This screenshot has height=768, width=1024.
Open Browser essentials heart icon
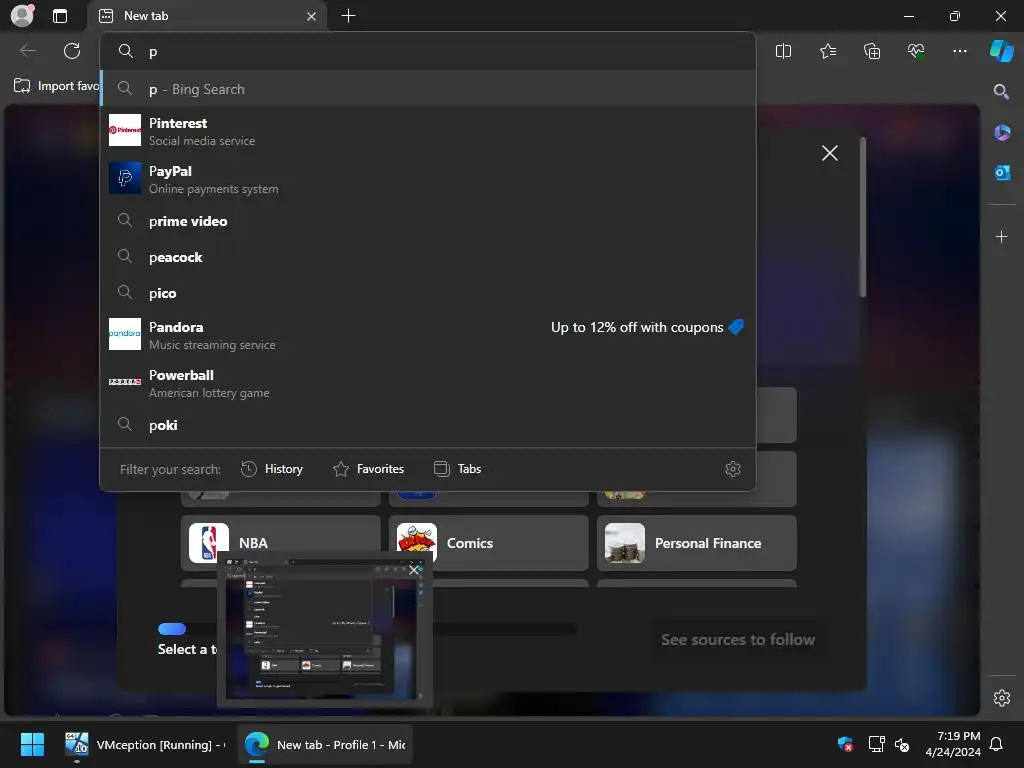[x=916, y=51]
